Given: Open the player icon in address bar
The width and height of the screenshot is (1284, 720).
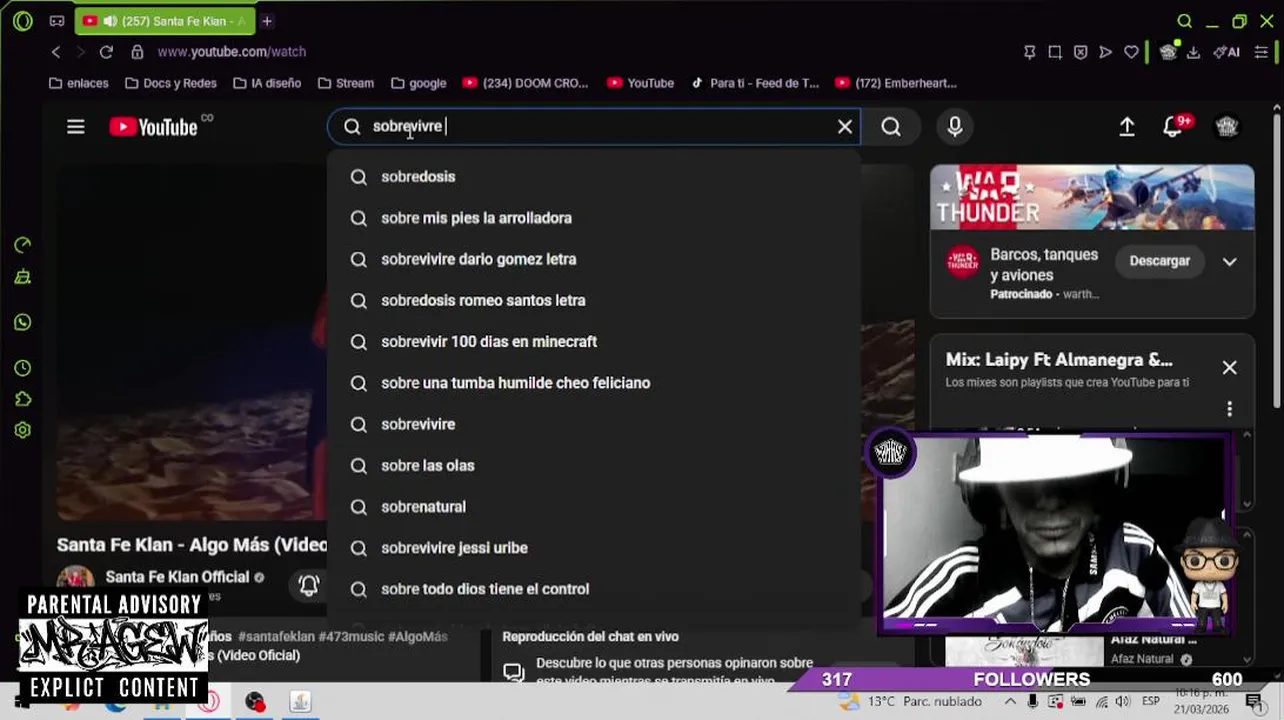Looking at the screenshot, I should (x=1105, y=52).
